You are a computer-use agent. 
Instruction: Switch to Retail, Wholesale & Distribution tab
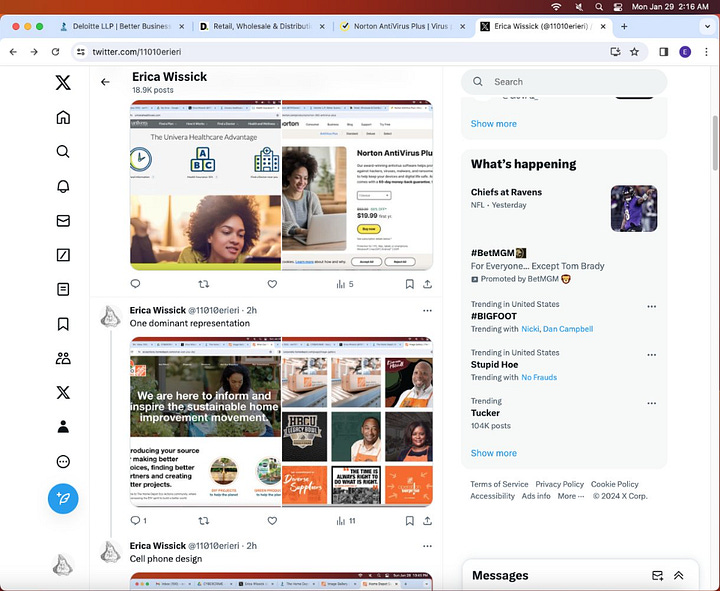click(x=262, y=27)
